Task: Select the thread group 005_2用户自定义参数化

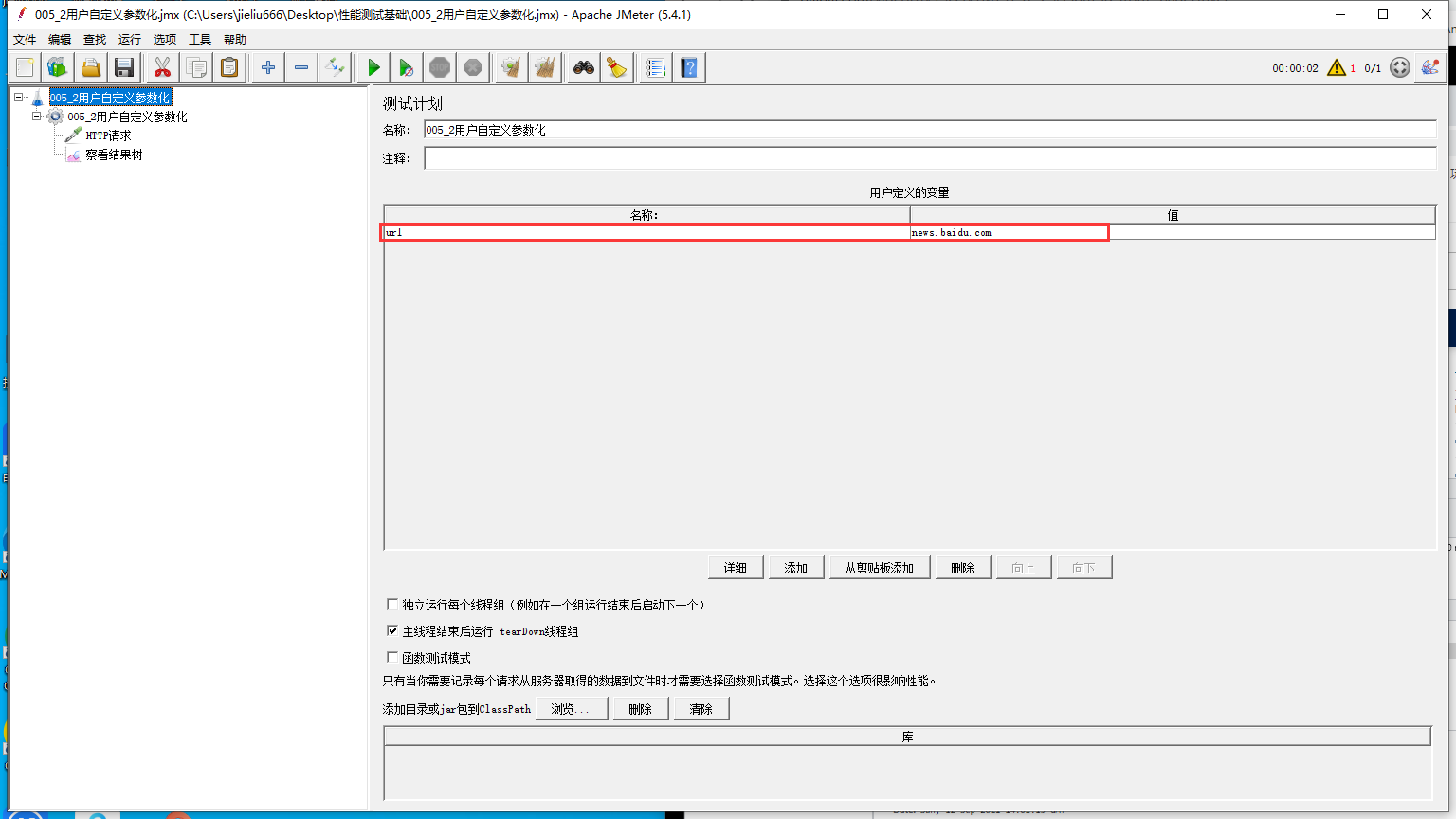Action: tap(127, 117)
